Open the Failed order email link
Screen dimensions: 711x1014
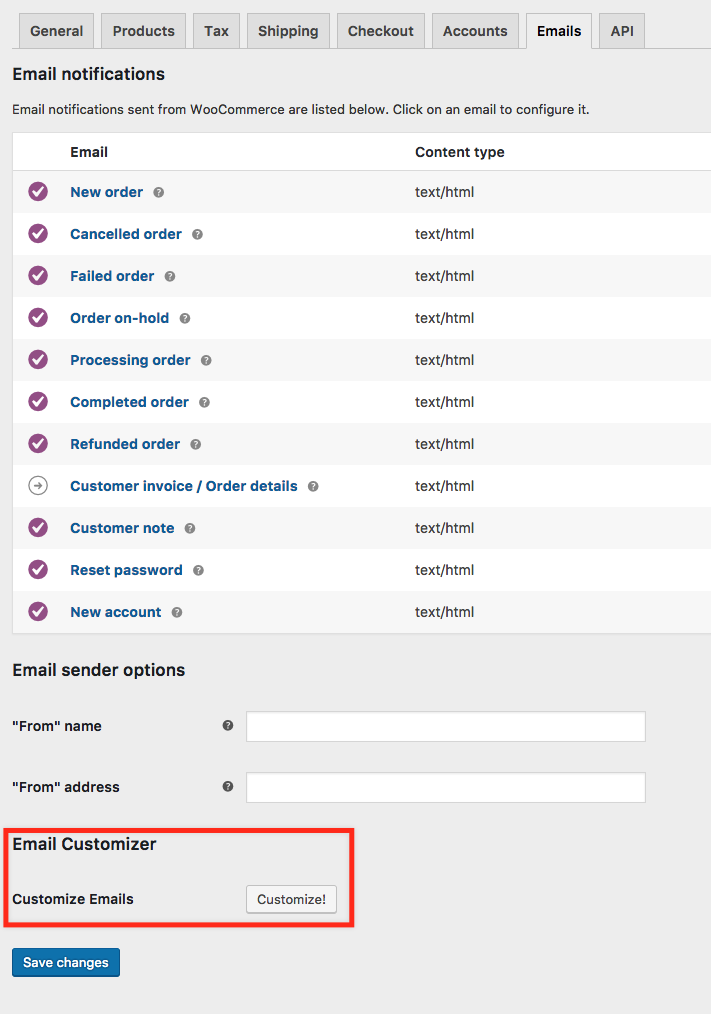[x=112, y=276]
